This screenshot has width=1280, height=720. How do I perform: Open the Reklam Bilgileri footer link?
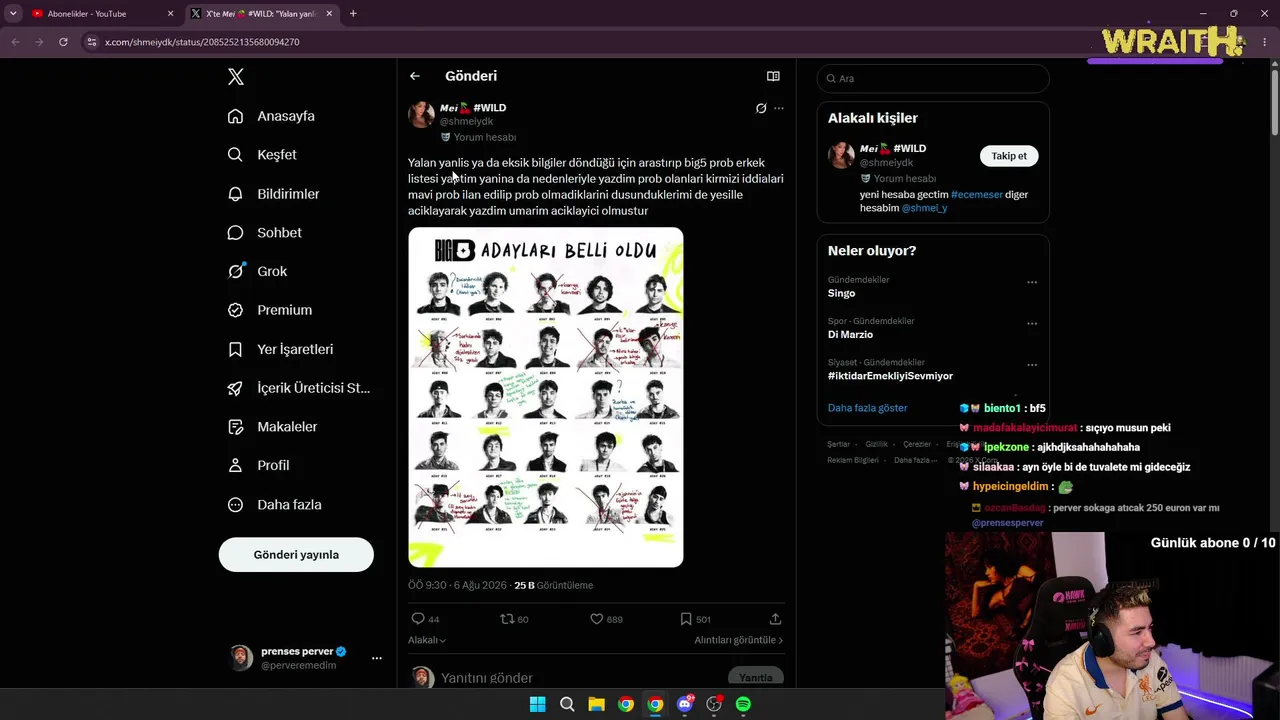pos(852,460)
